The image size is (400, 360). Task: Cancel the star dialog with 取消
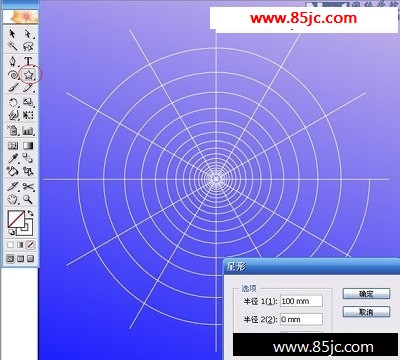[366, 312]
